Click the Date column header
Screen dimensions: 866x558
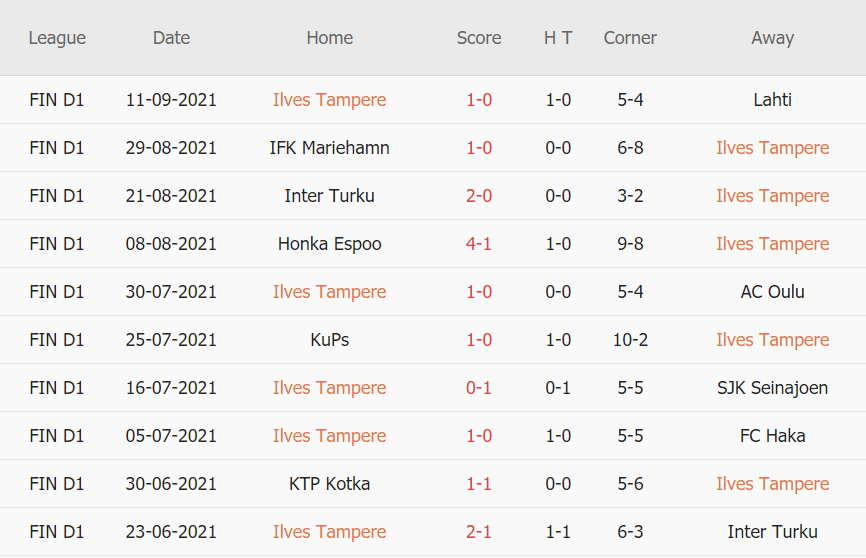[171, 38]
